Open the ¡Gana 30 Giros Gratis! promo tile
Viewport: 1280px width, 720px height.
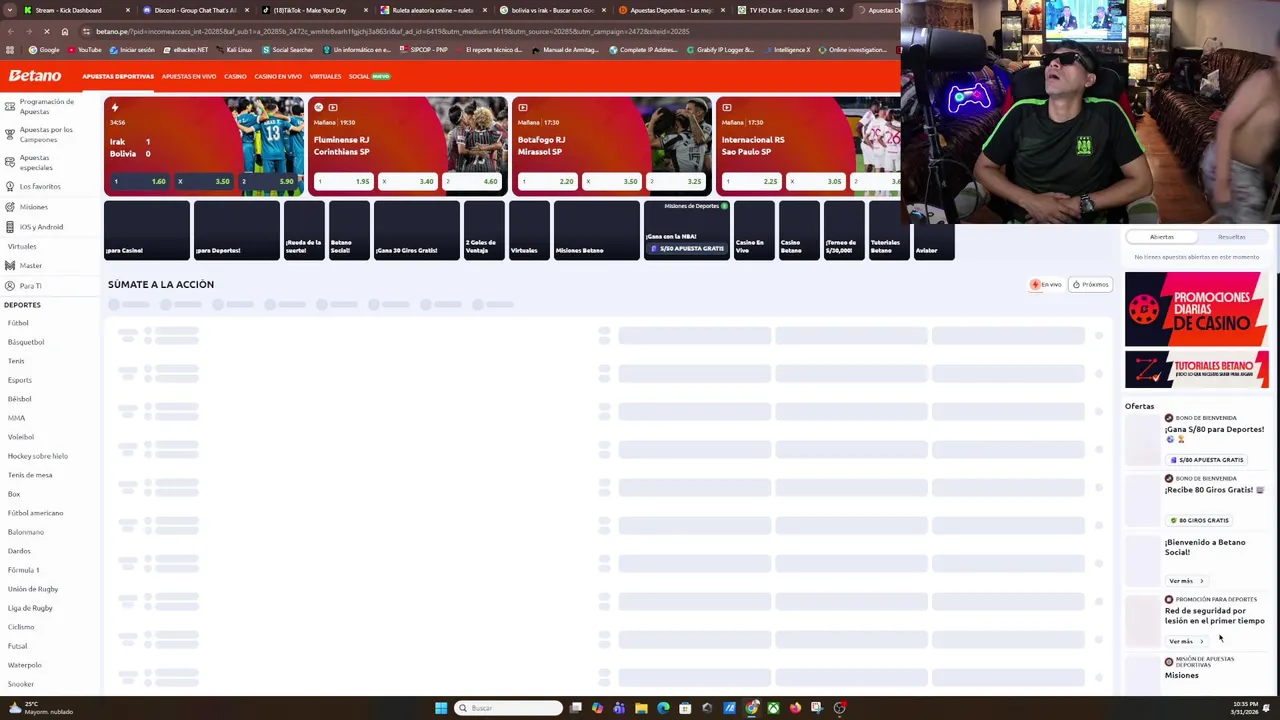point(417,230)
